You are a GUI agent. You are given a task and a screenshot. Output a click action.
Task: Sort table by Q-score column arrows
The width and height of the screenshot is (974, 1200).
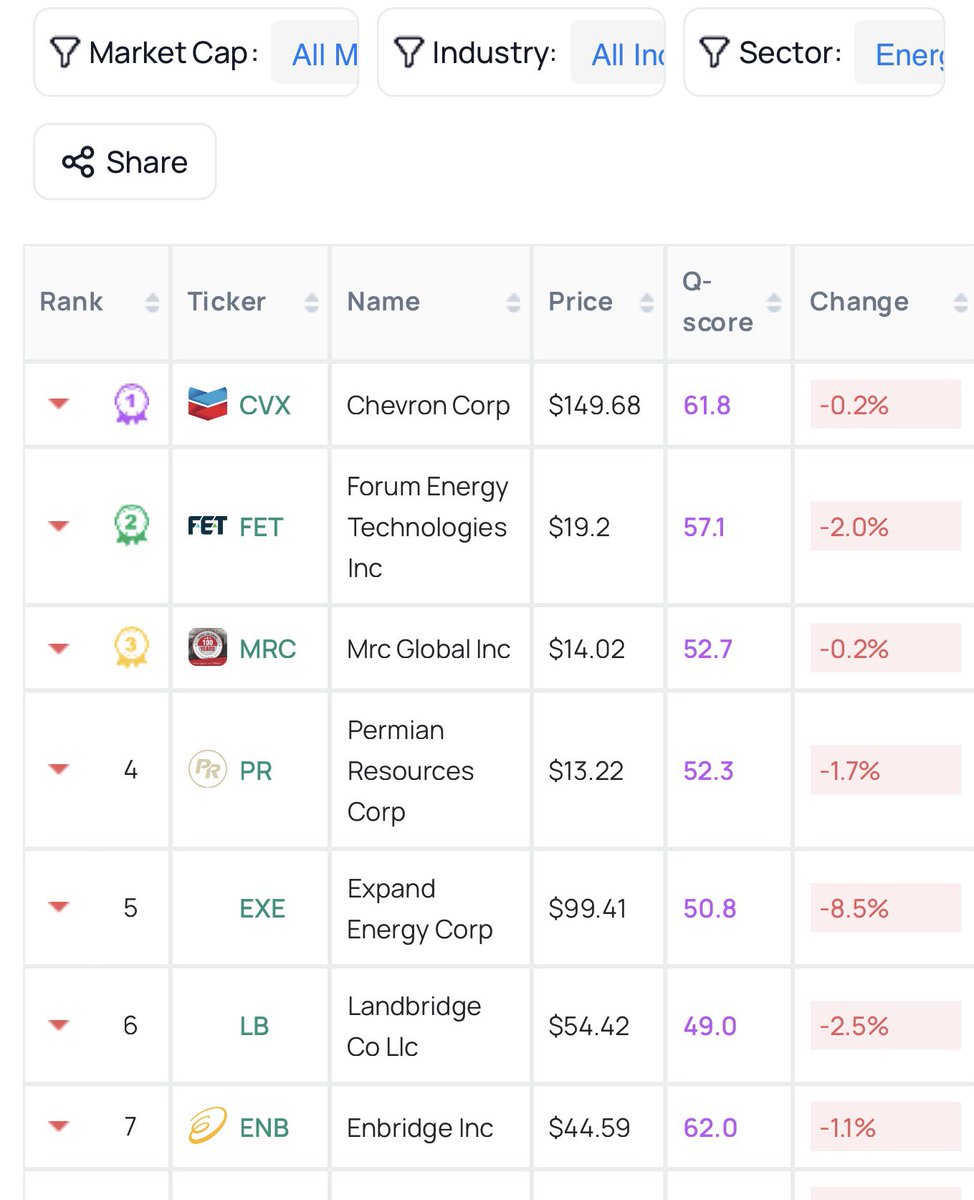point(774,302)
